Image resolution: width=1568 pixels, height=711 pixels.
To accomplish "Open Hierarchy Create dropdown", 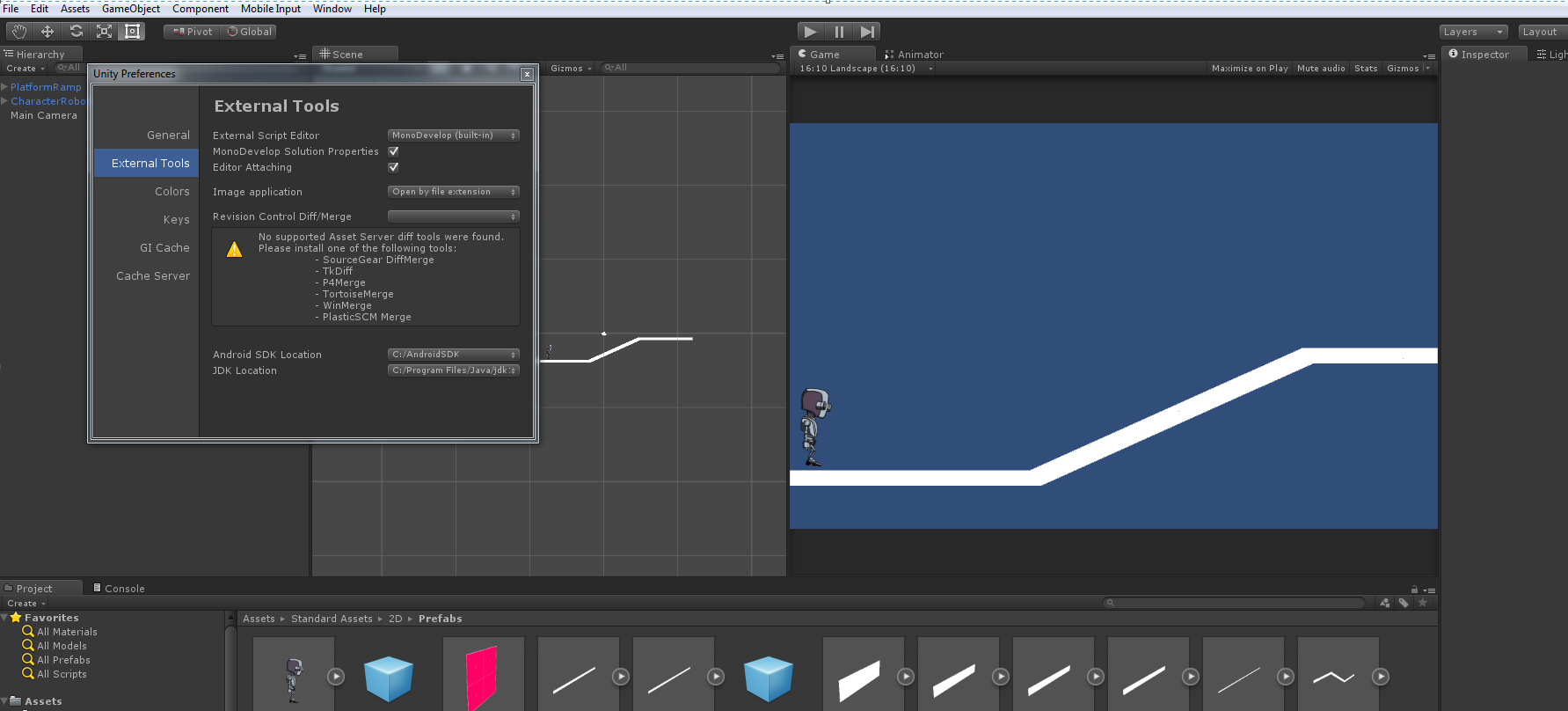I will tap(25, 69).
